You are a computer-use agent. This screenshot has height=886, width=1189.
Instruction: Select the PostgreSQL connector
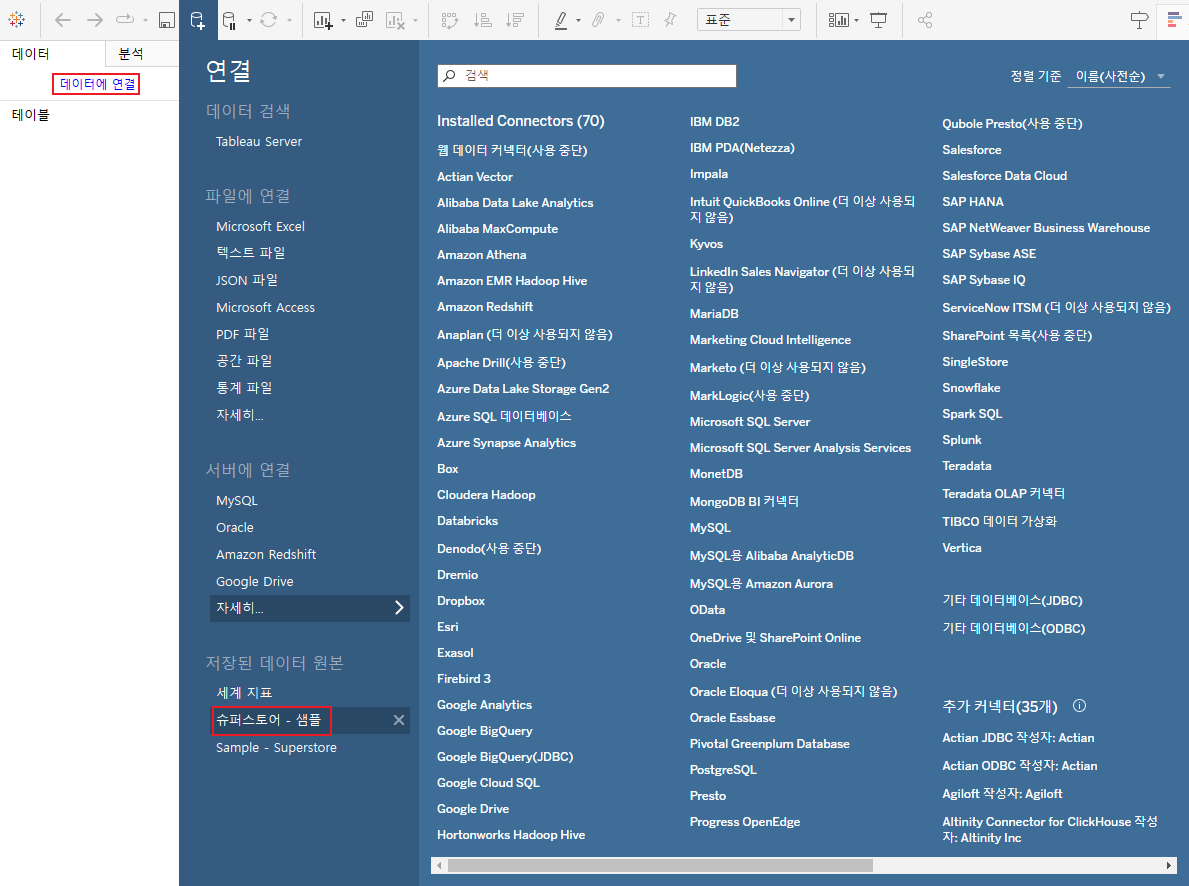pos(723,769)
